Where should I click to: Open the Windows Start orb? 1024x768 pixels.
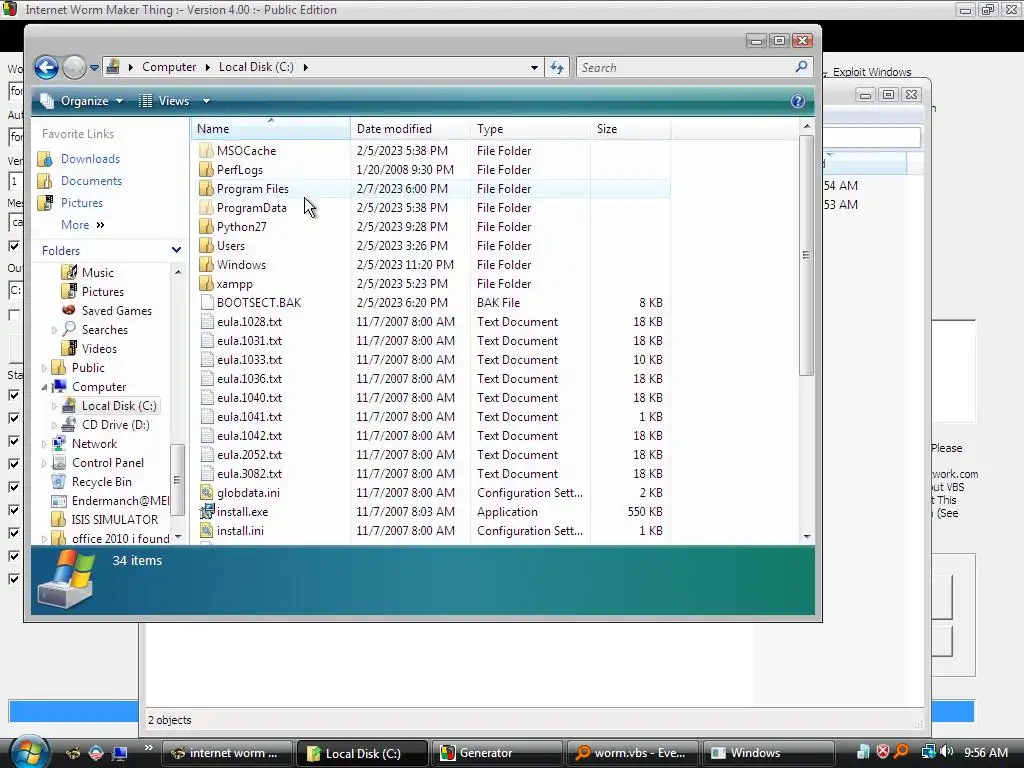pos(27,752)
